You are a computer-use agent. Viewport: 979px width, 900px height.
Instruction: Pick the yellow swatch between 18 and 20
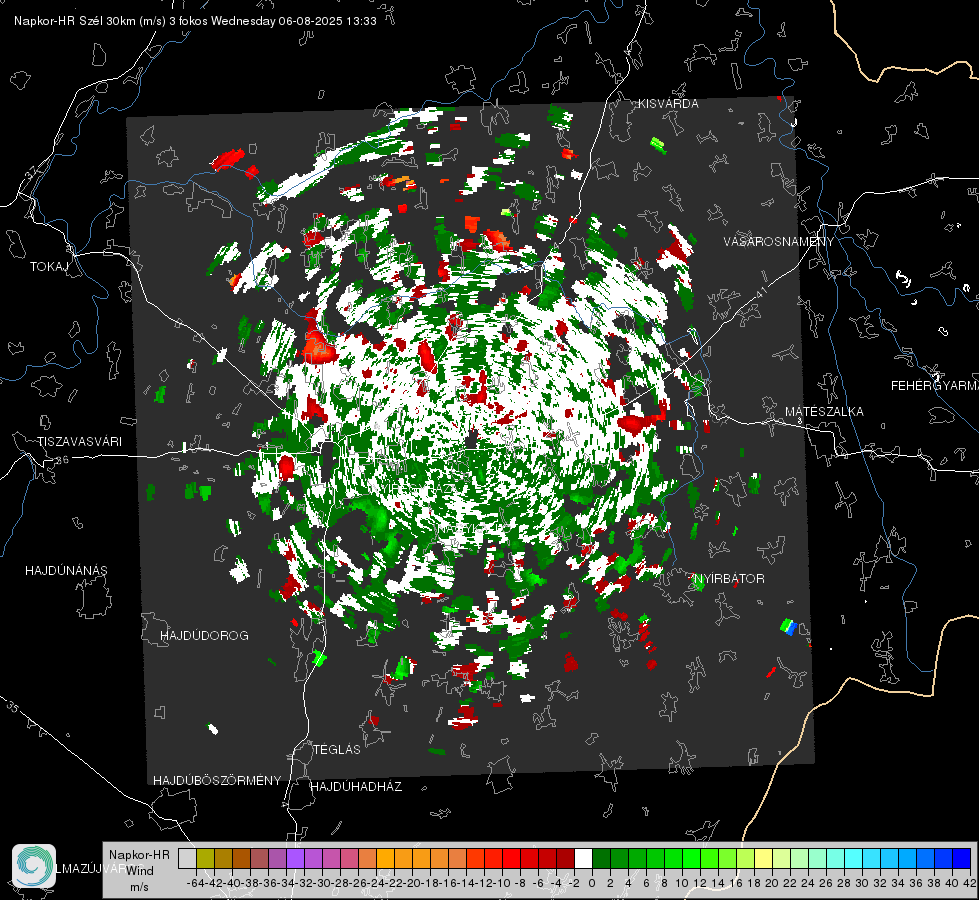(x=763, y=858)
